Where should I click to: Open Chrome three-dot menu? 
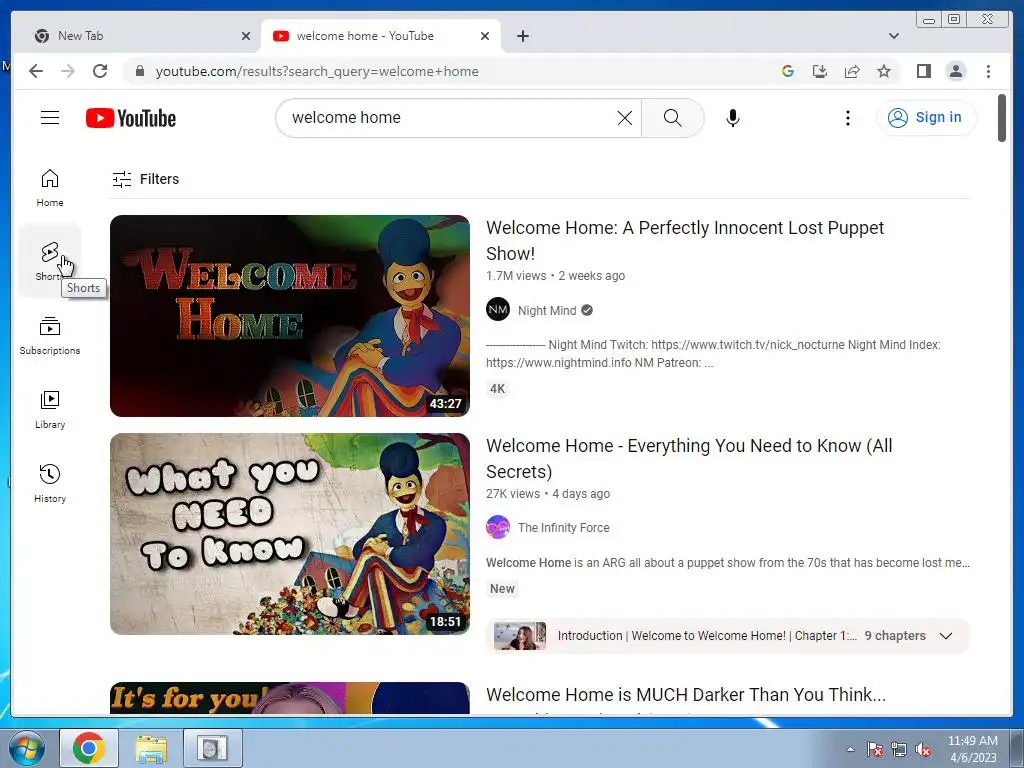point(988,71)
